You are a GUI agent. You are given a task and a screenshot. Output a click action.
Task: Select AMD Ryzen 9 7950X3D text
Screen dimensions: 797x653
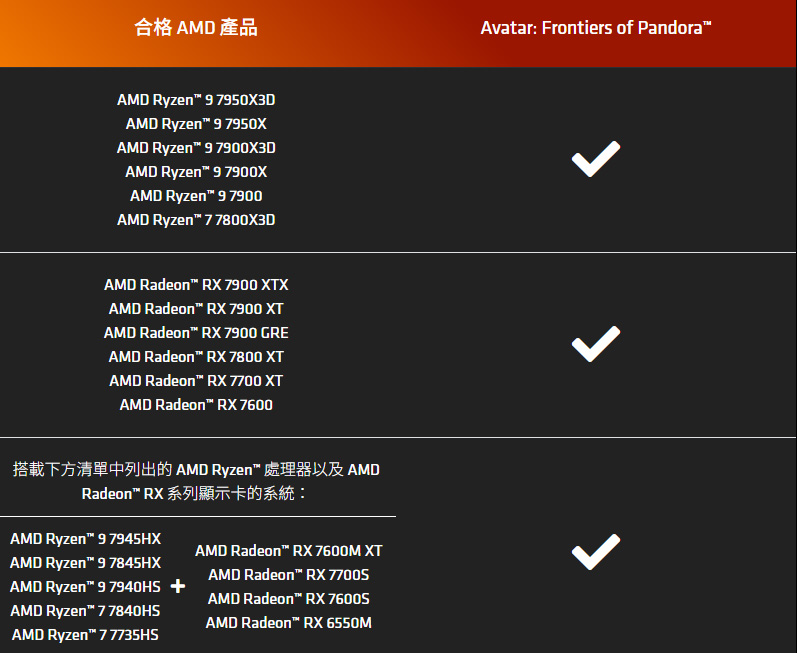(x=196, y=100)
